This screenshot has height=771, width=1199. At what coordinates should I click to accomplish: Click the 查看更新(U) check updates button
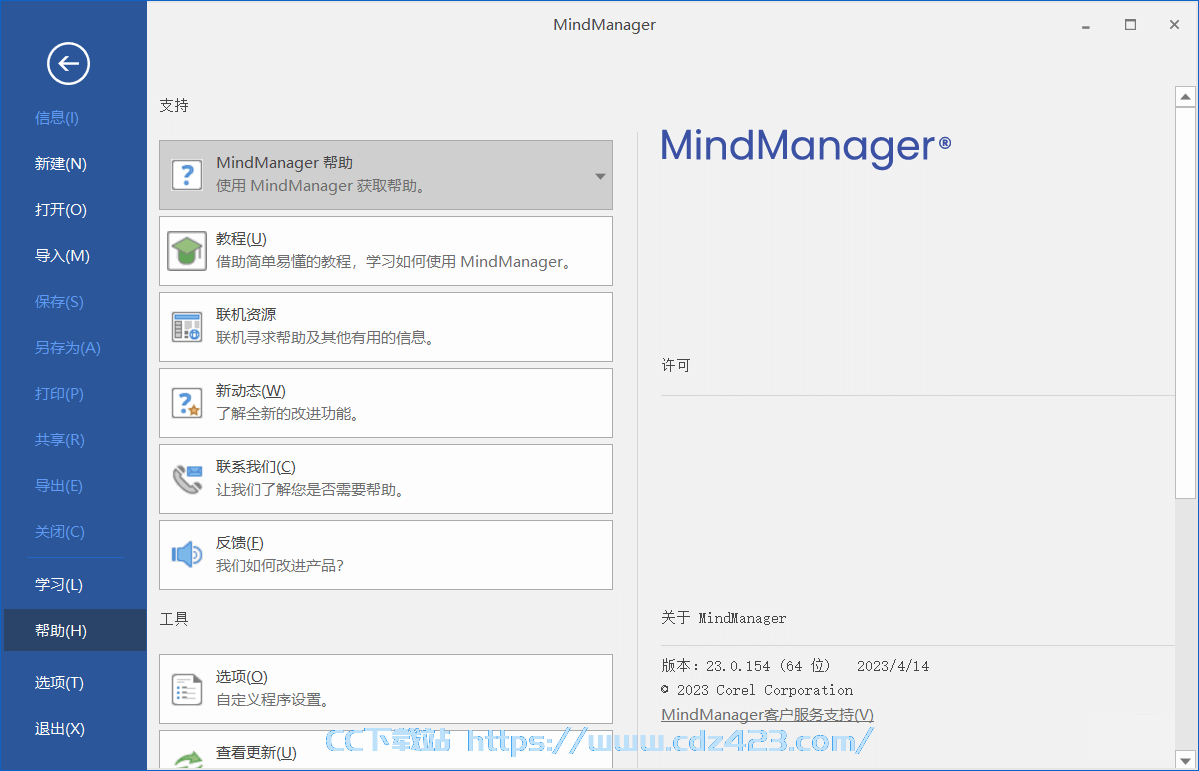[x=386, y=750]
